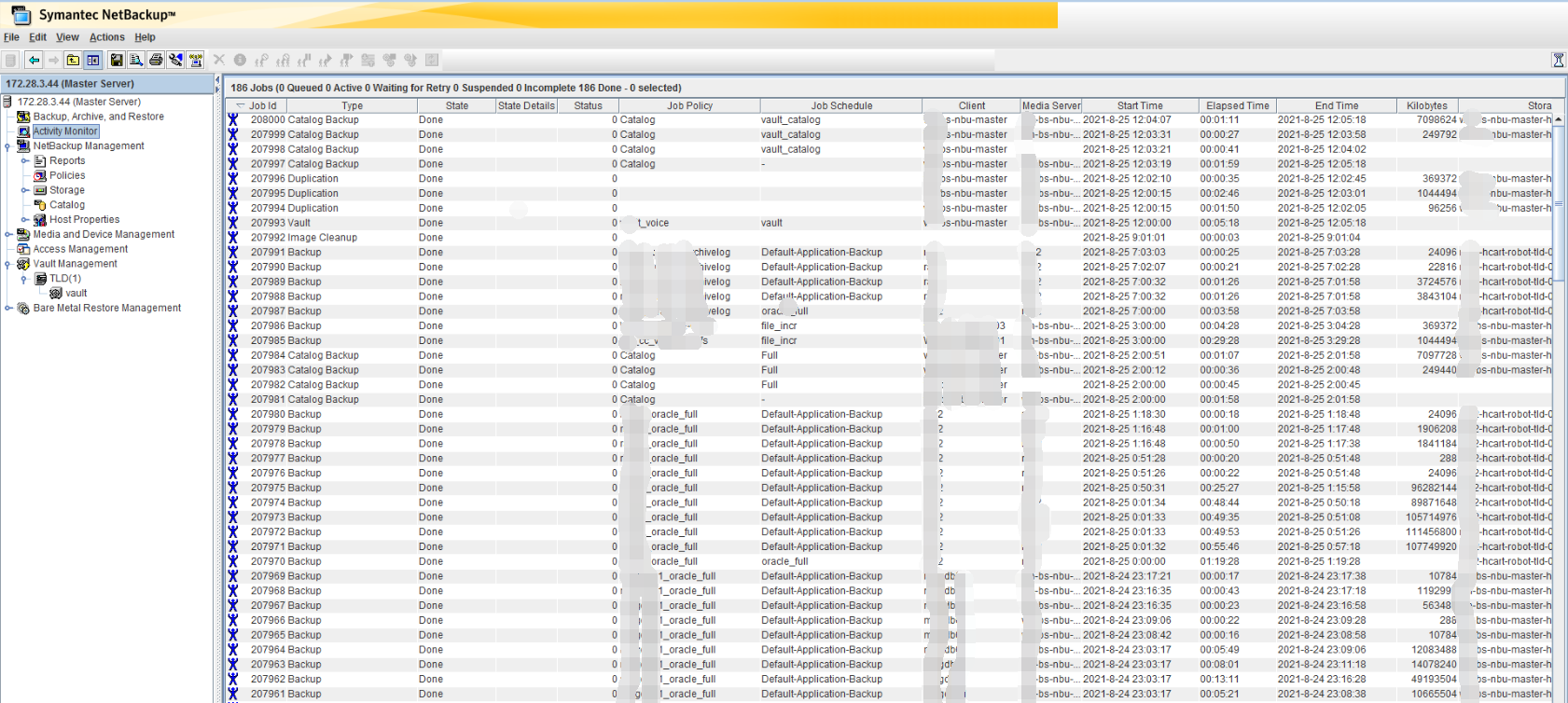Click the Back arrow toolbar icon
This screenshot has height=703, width=1568.
coord(34,61)
